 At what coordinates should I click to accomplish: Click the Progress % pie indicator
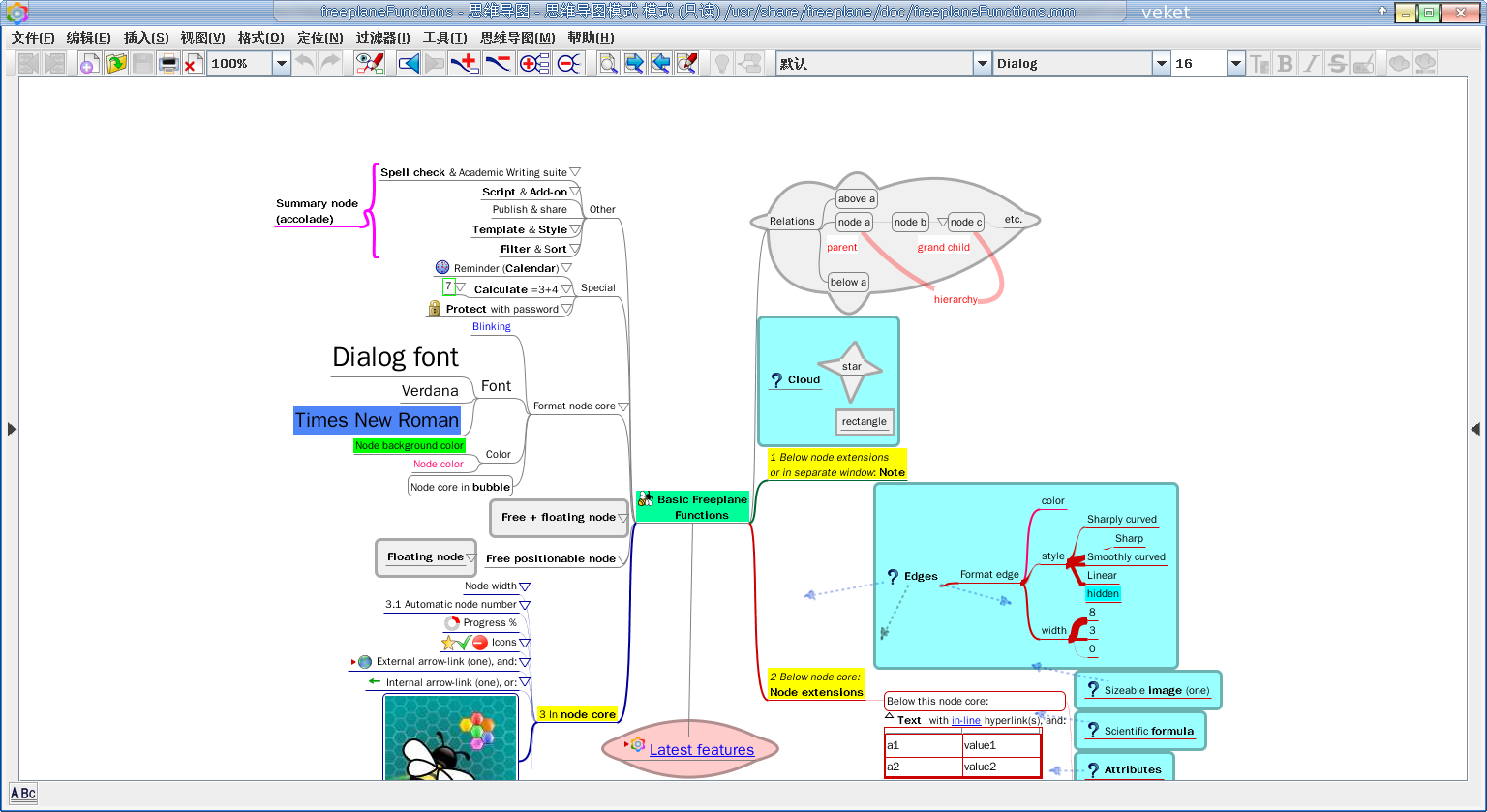pos(452,623)
